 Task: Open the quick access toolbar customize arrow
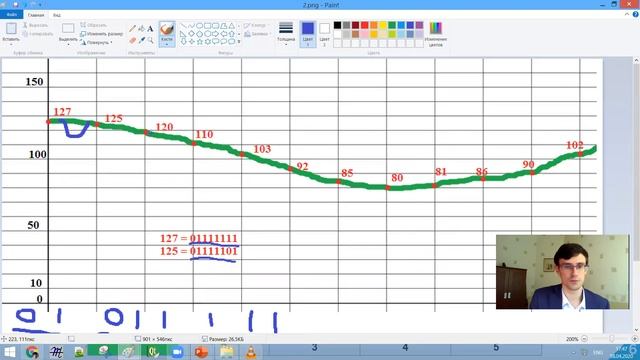coord(40,4)
